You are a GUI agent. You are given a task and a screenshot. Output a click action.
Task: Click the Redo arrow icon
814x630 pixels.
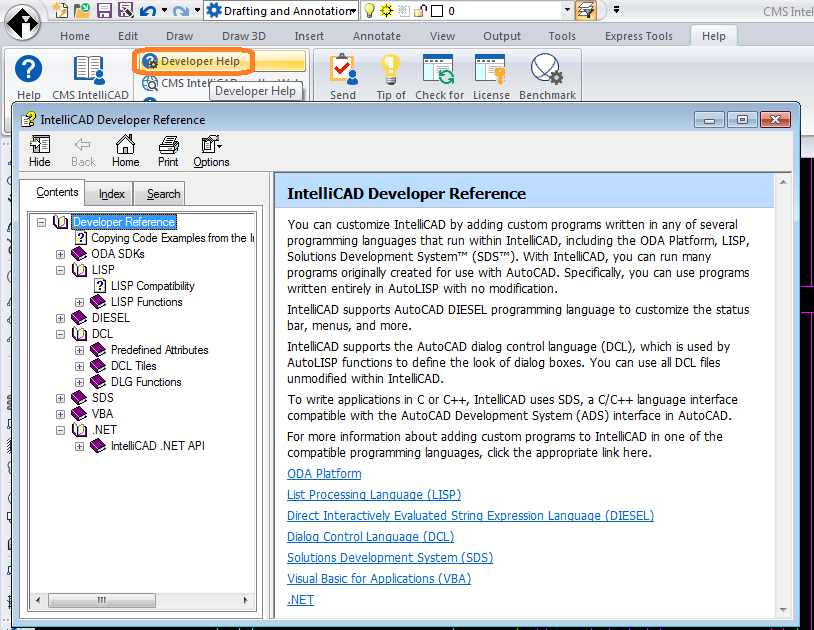[181, 10]
